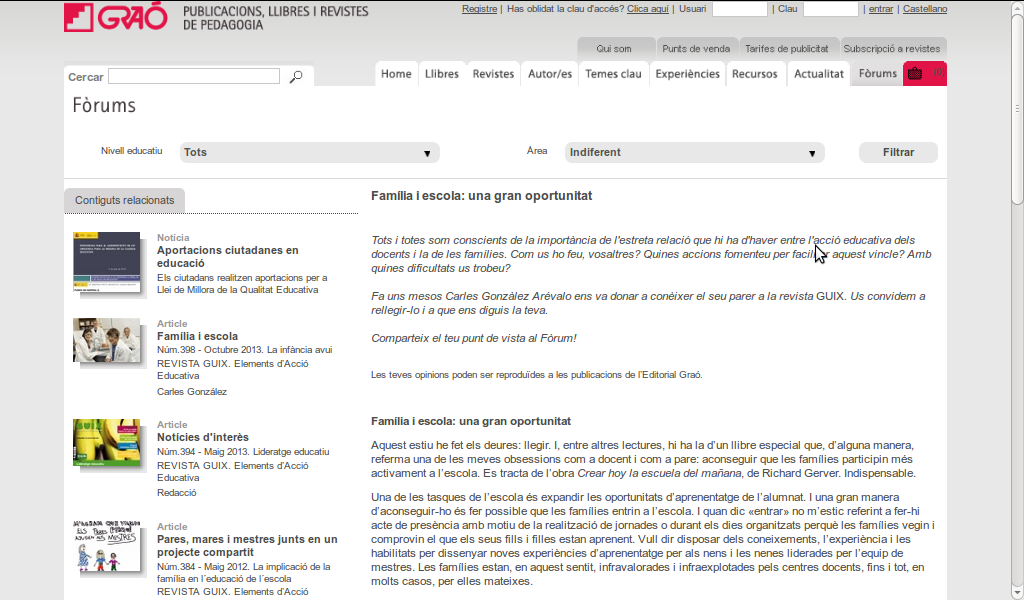Go to the Home menu tab

pyautogui.click(x=396, y=74)
